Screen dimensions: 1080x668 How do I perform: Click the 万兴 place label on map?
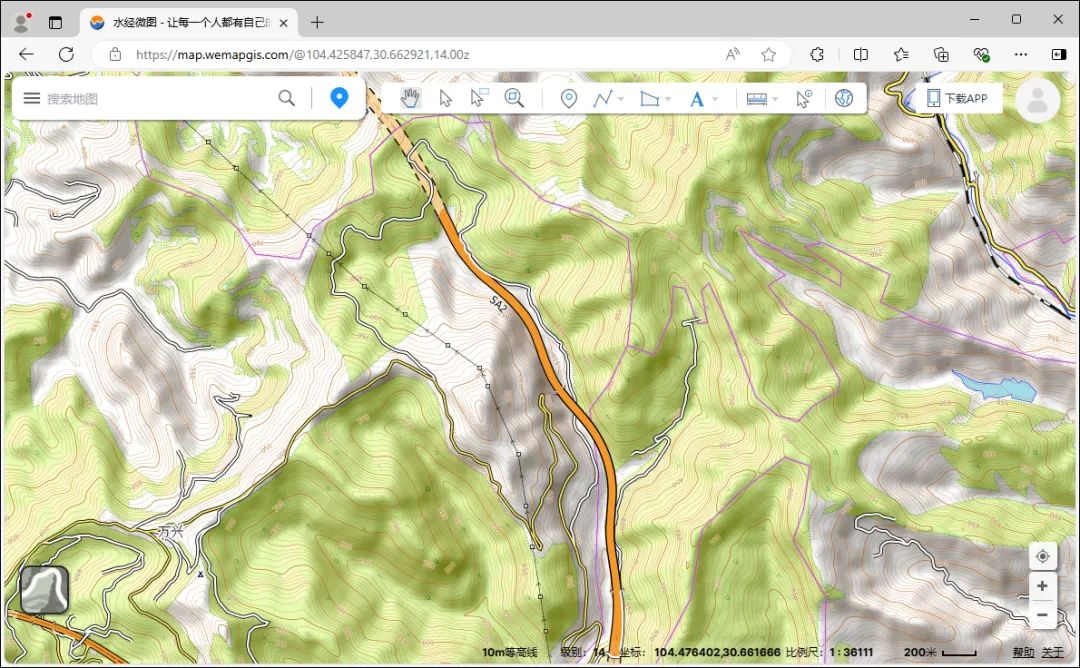171,532
